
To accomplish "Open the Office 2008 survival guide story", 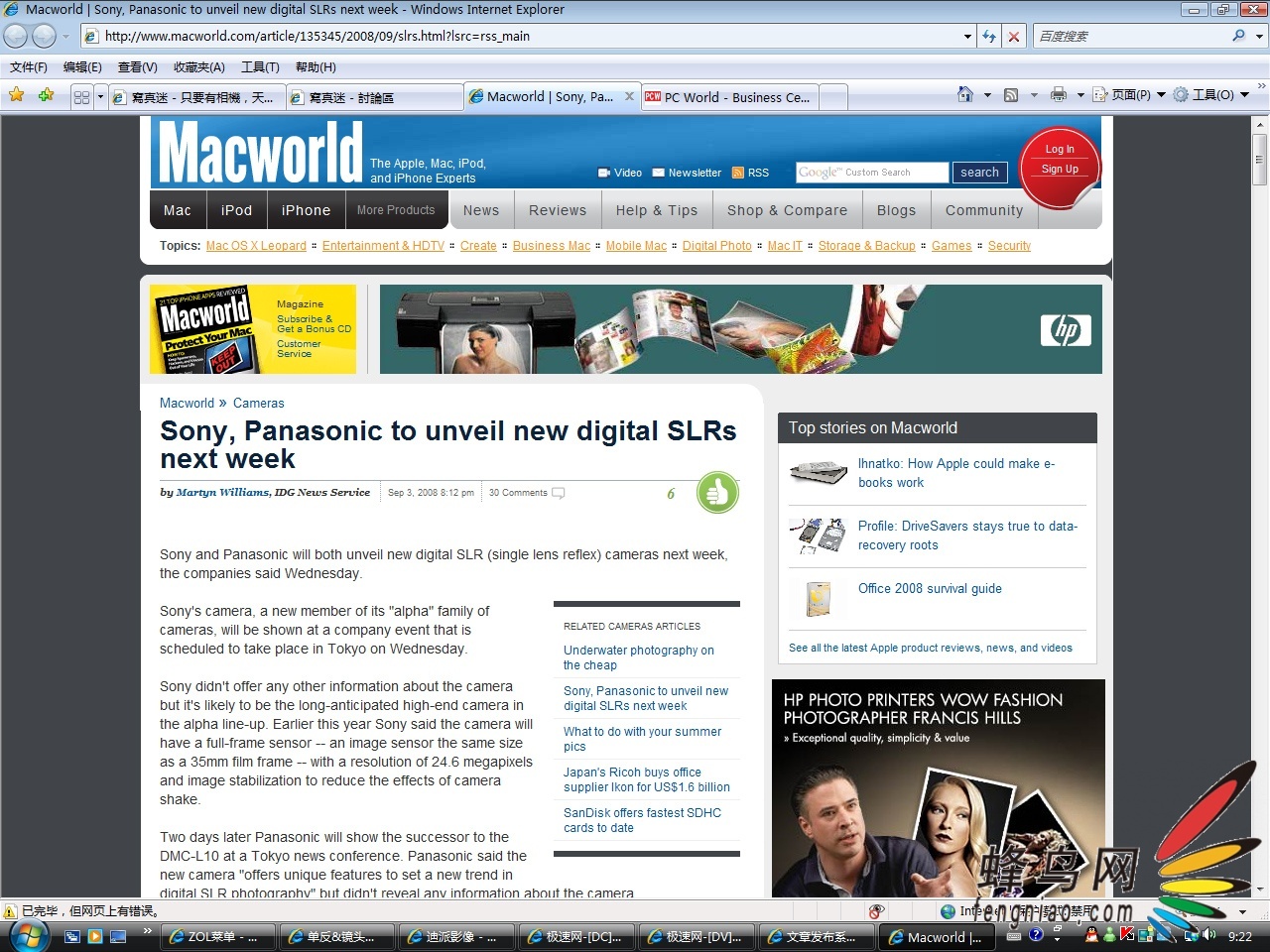I will click(x=930, y=588).
